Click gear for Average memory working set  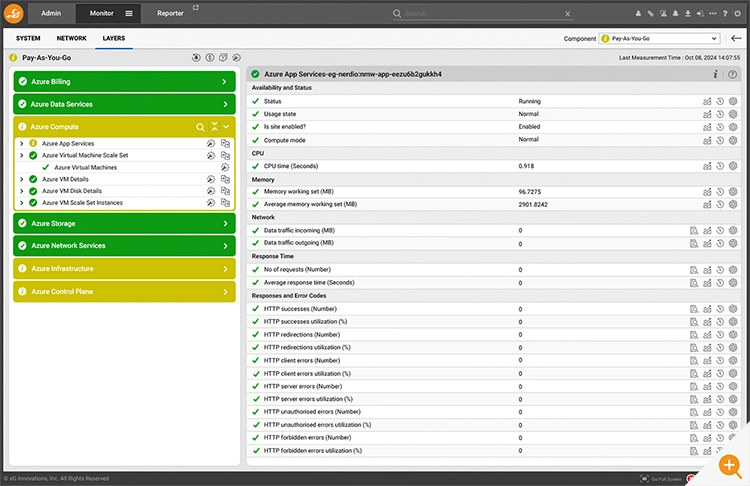coord(733,204)
